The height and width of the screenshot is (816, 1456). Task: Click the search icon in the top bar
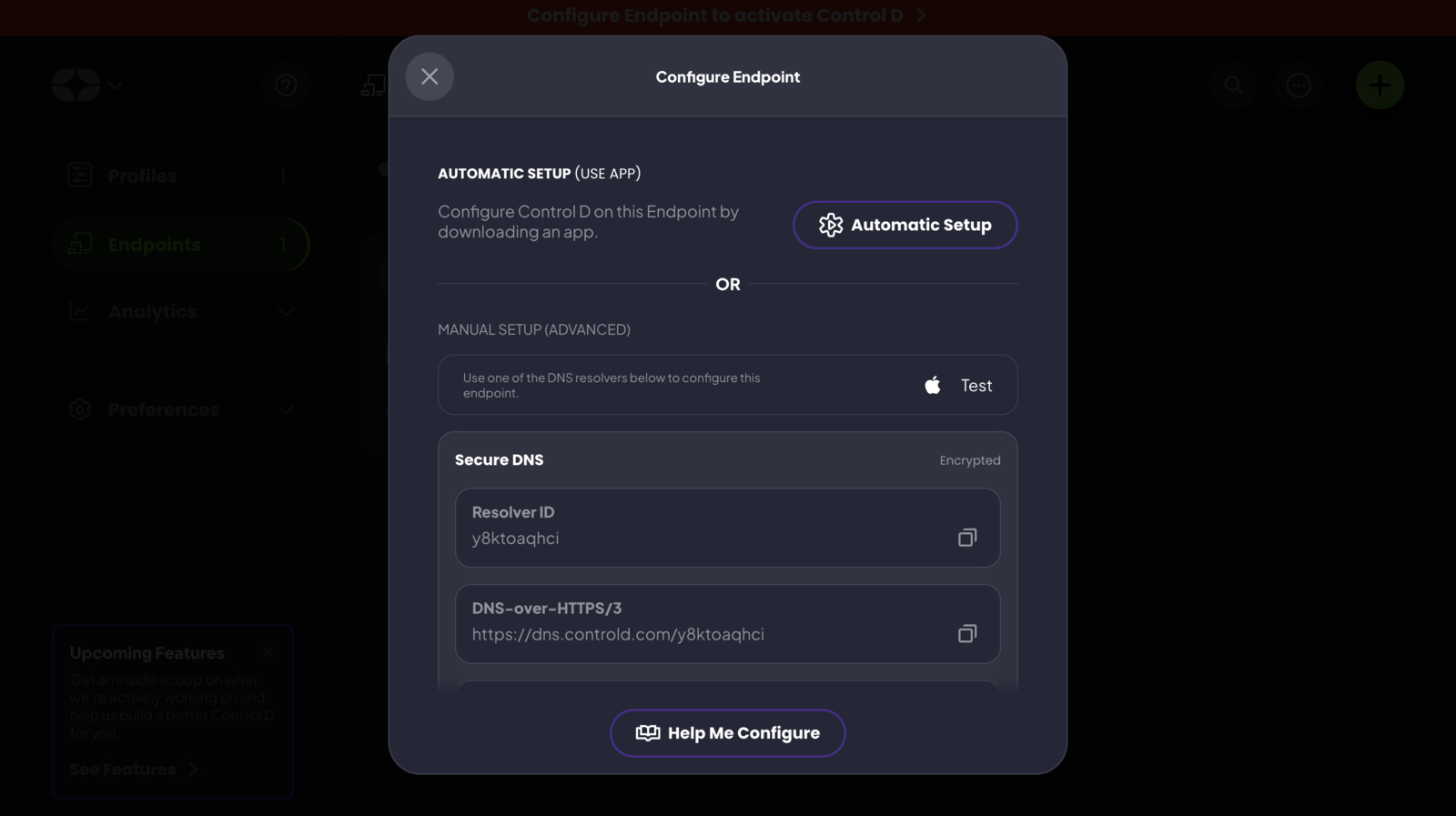pyautogui.click(x=1233, y=85)
